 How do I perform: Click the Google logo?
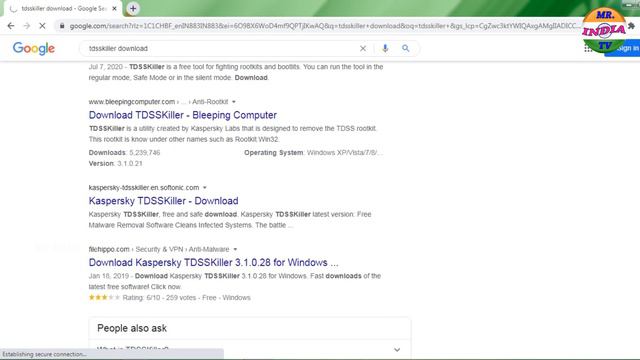pos(33,48)
